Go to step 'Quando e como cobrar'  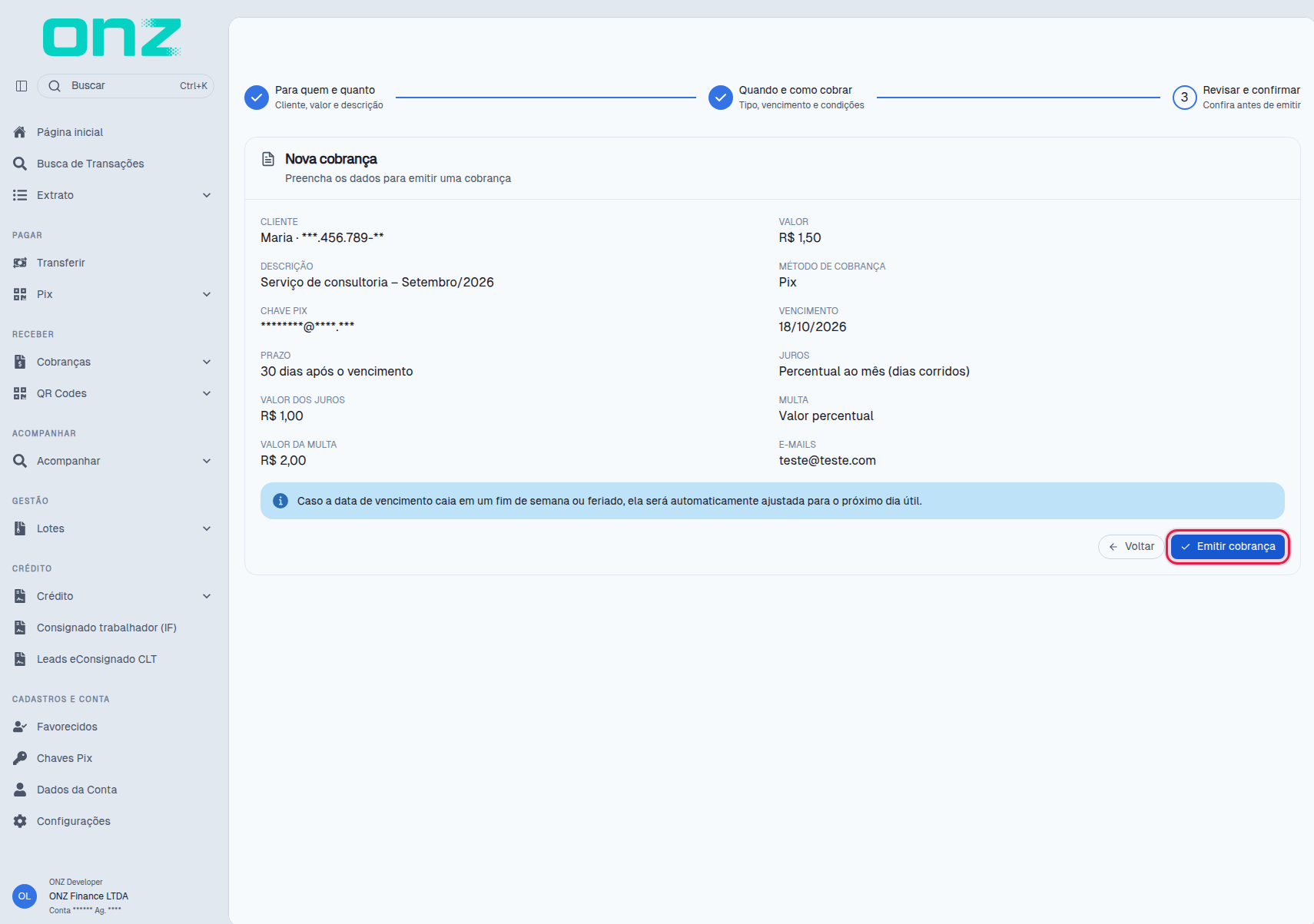tap(786, 98)
